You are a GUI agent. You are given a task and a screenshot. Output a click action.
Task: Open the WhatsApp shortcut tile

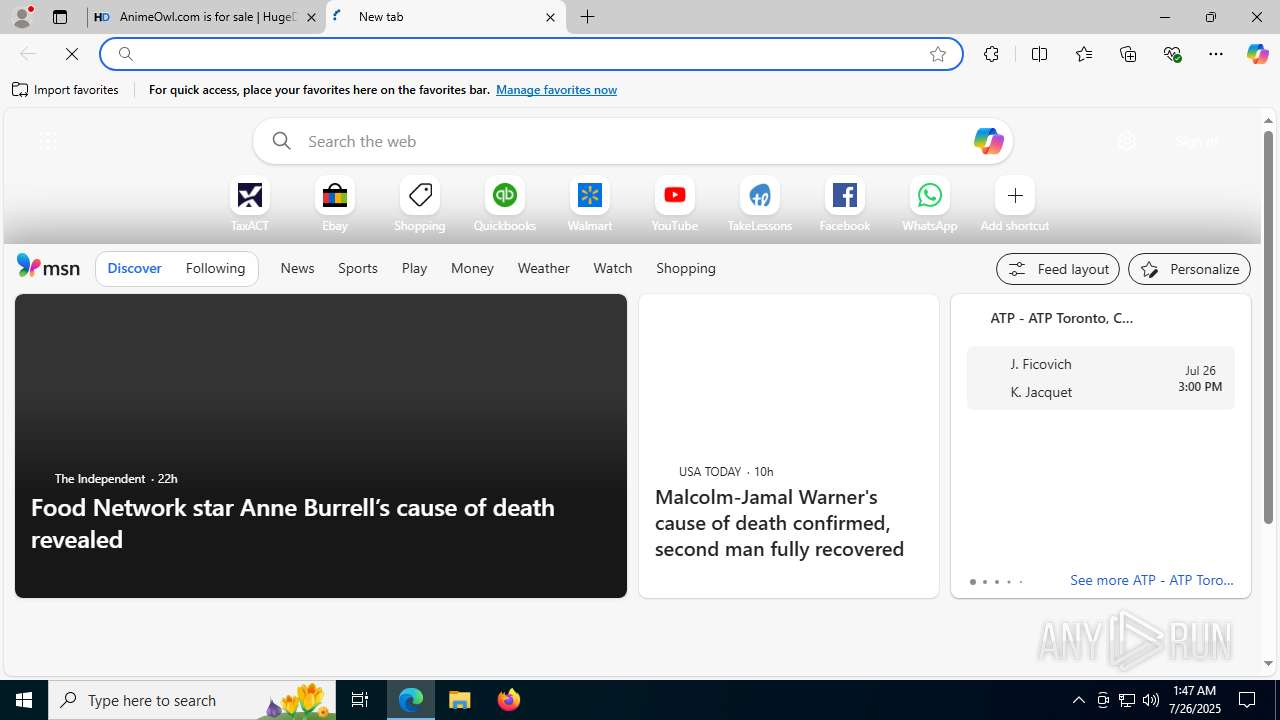(x=930, y=205)
